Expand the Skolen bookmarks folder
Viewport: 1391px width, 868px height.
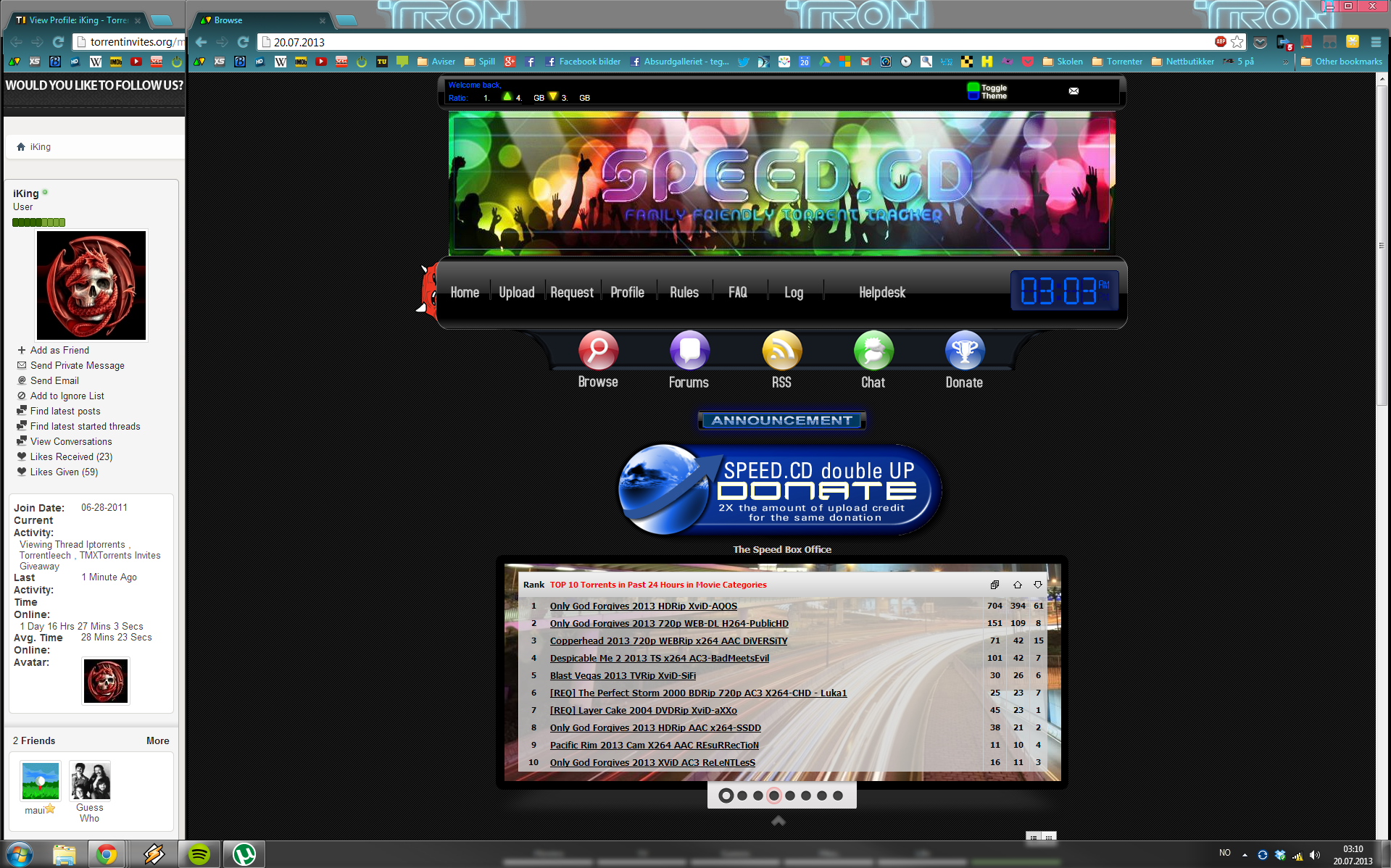coord(1063,62)
